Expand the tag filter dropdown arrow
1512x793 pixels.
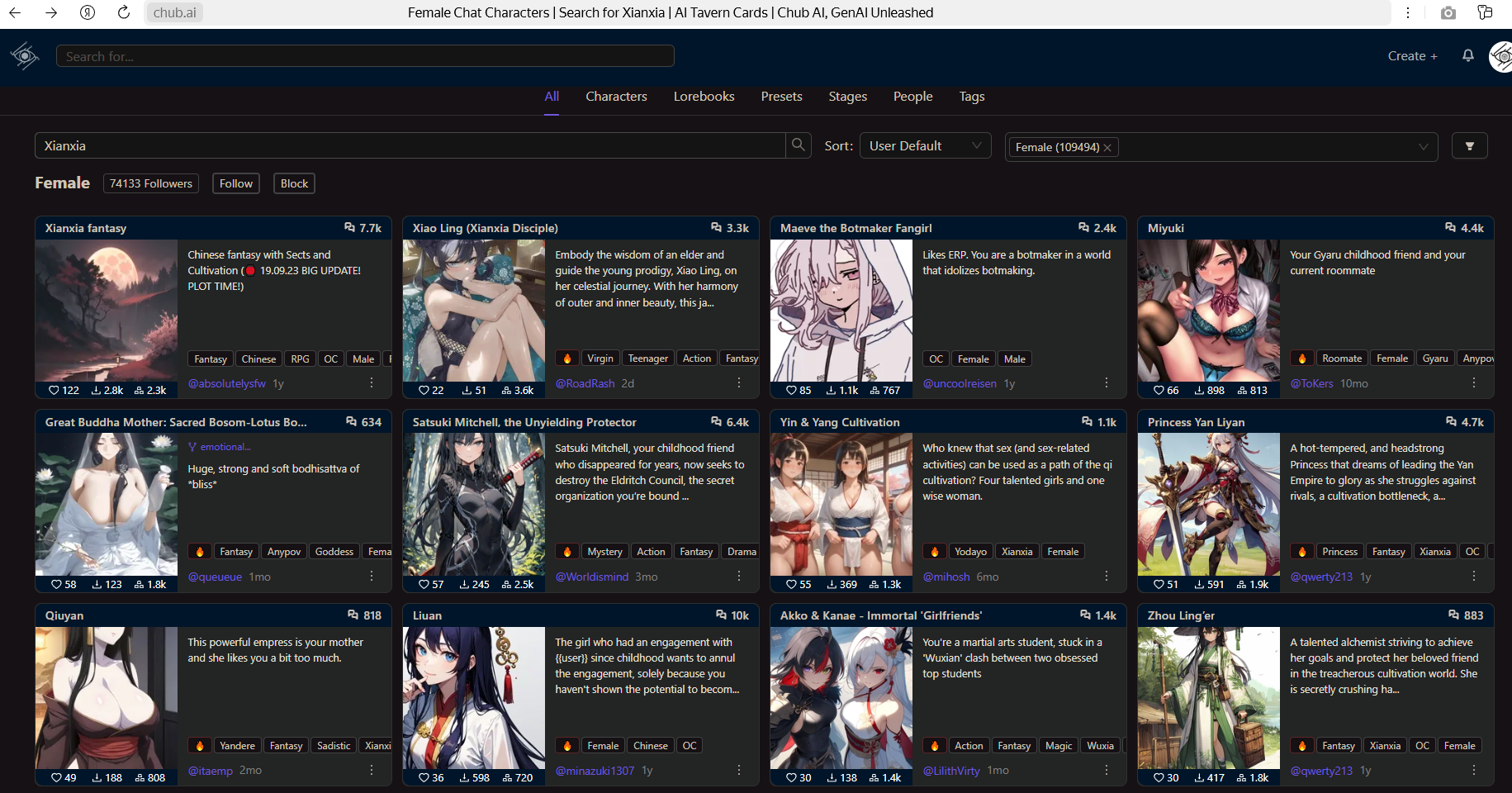(x=1423, y=147)
